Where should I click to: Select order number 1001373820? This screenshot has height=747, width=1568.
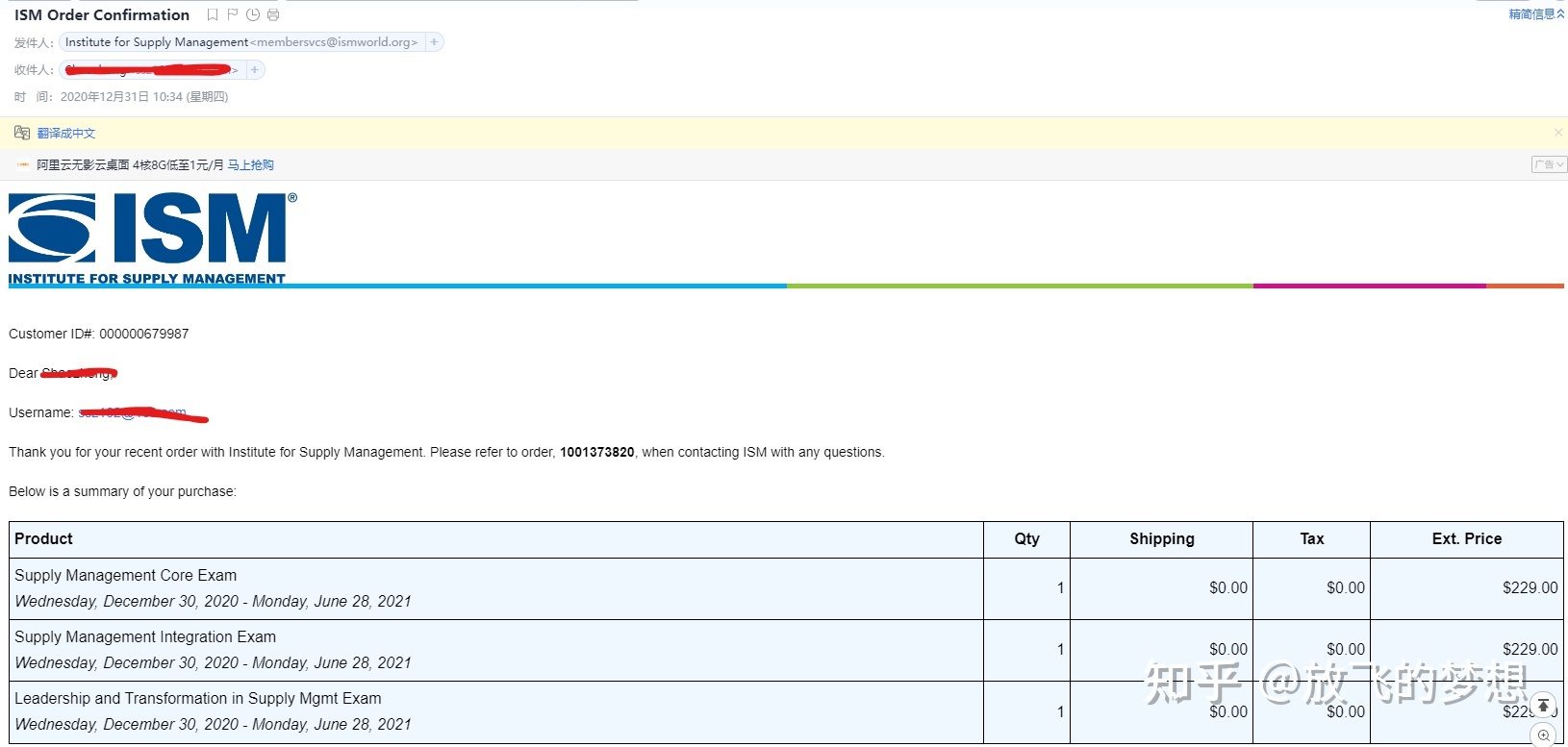[597, 452]
